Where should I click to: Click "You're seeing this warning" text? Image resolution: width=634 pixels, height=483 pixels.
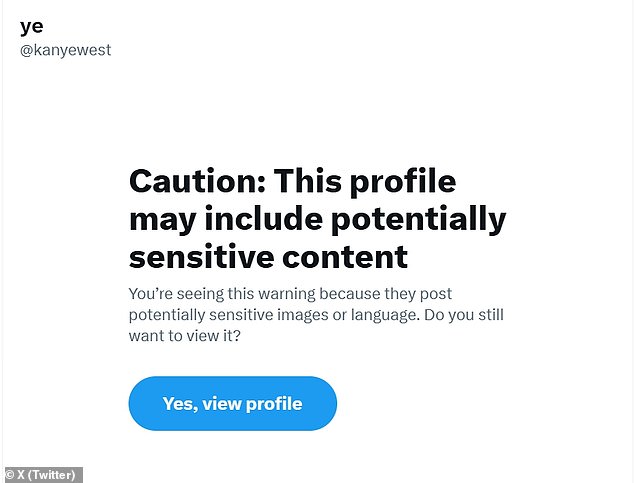coord(222,294)
